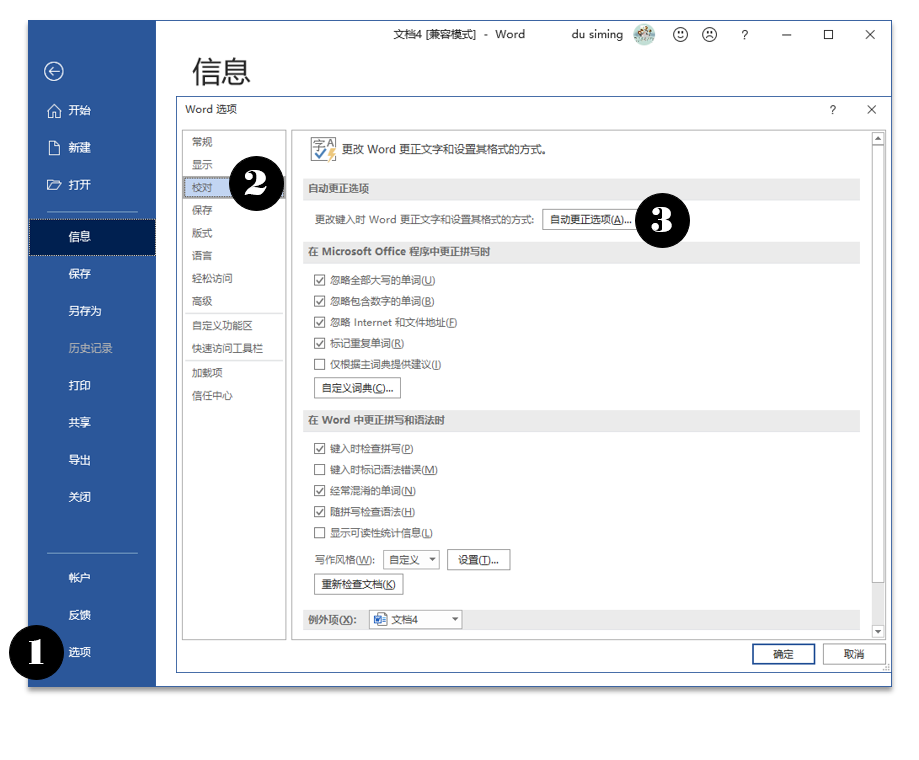Viewport: 919px width, 760px height.
Task: Close the Word 选项 dialog
Action: point(872,110)
